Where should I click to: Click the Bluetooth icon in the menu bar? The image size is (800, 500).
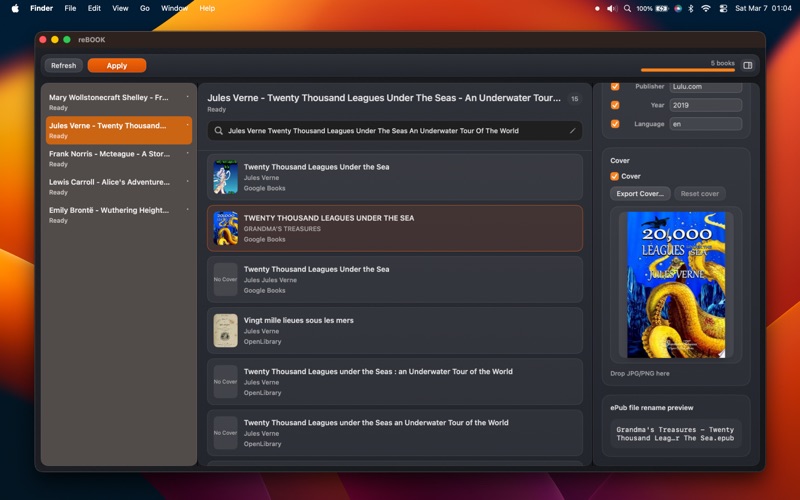click(691, 8)
